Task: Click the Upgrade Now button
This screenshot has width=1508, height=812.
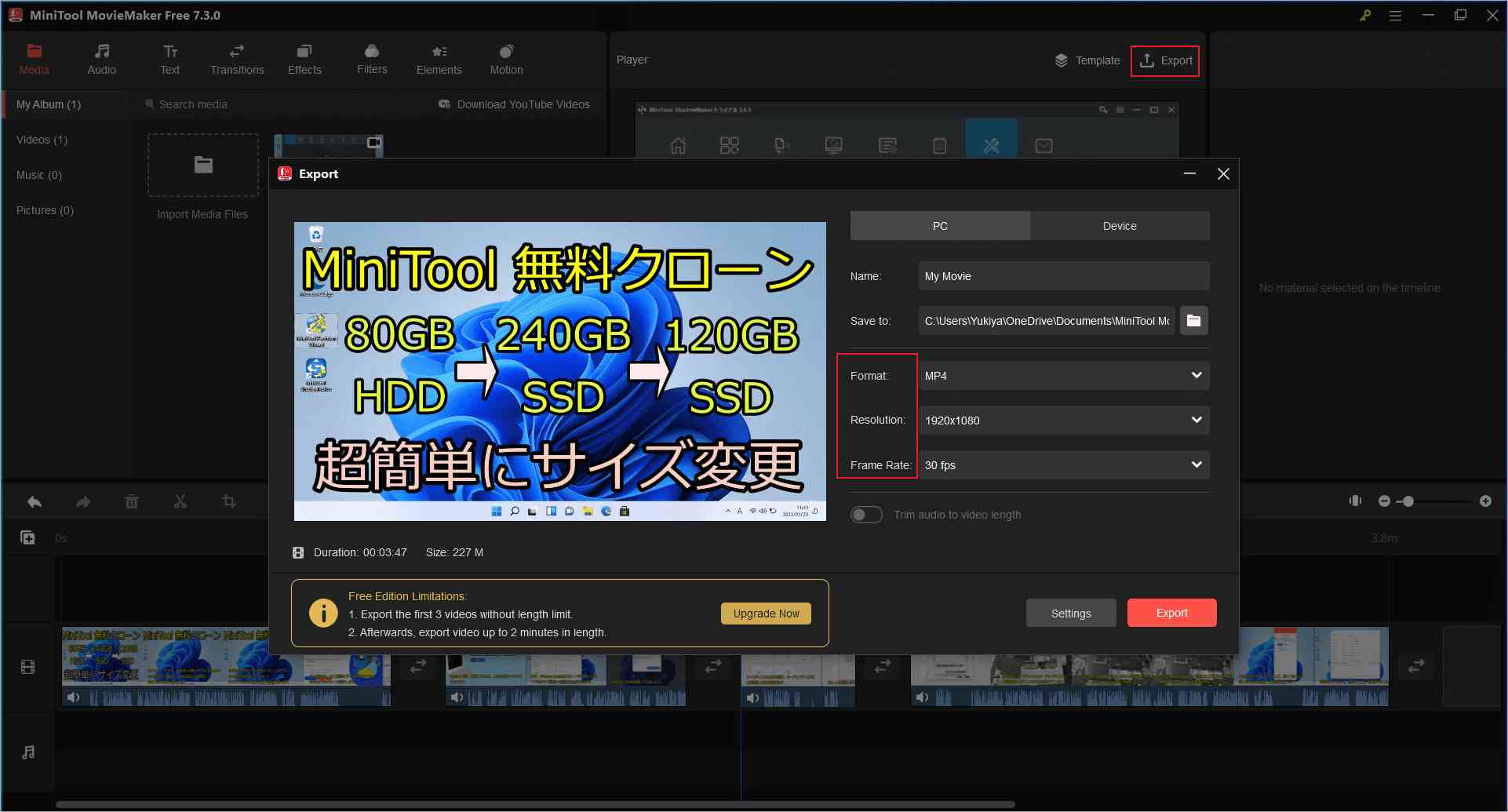Action: pyautogui.click(x=766, y=614)
